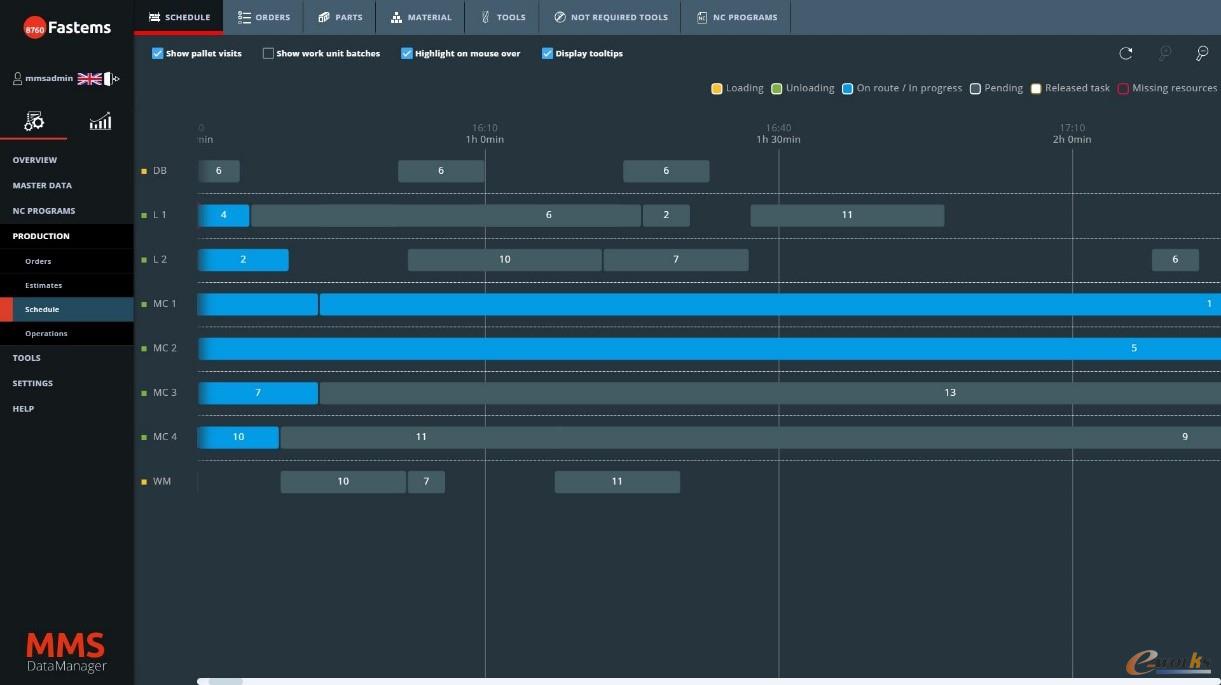Open the Parts tab
Viewport: 1221px width, 685px height.
(x=340, y=17)
